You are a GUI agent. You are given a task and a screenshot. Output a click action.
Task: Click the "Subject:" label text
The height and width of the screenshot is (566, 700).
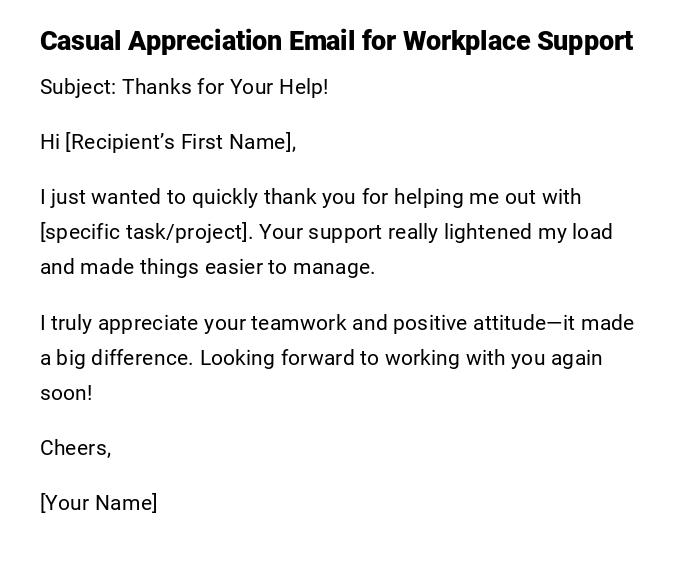pos(78,87)
